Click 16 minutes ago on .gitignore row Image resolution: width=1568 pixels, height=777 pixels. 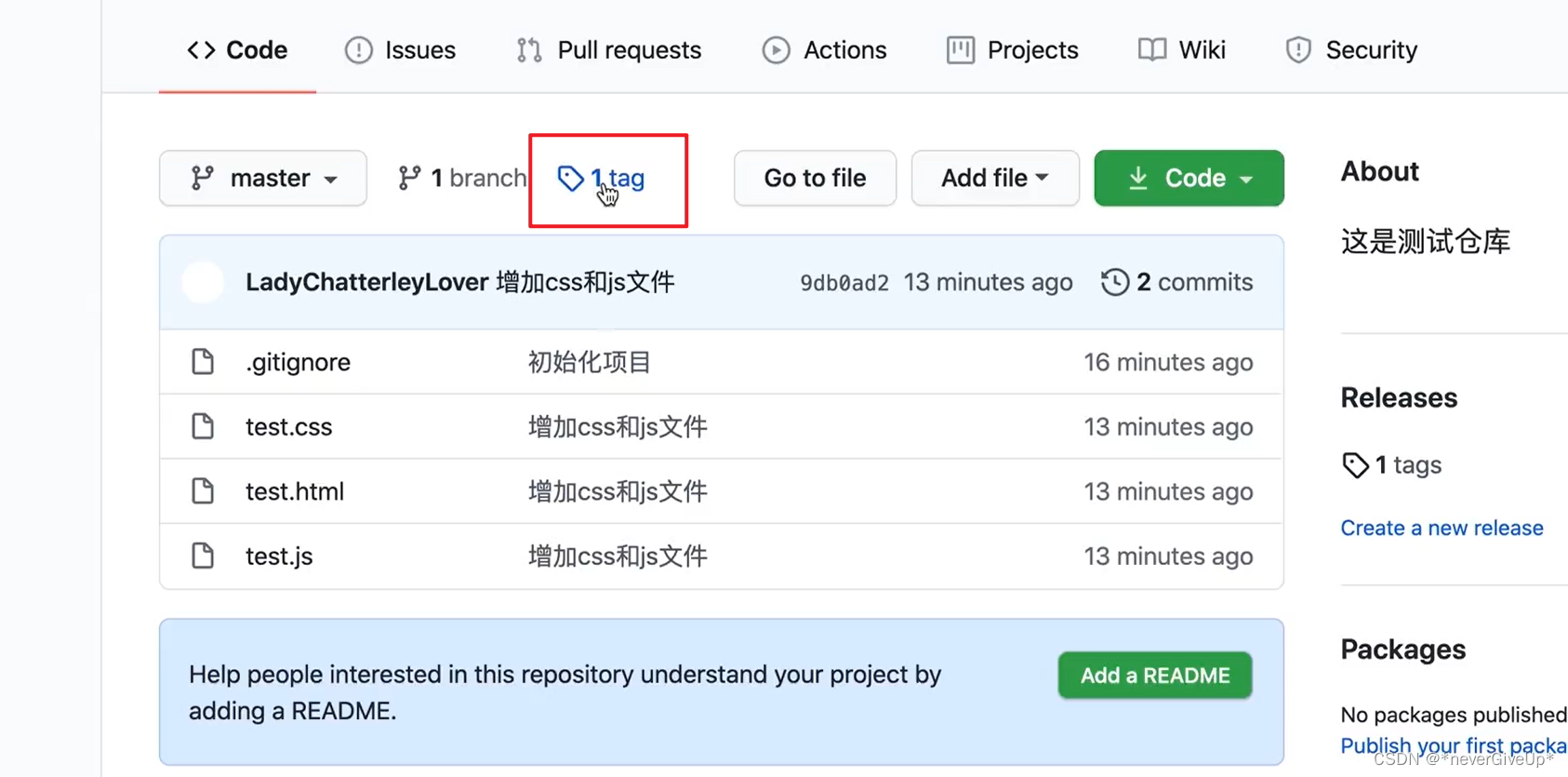pyautogui.click(x=1168, y=362)
